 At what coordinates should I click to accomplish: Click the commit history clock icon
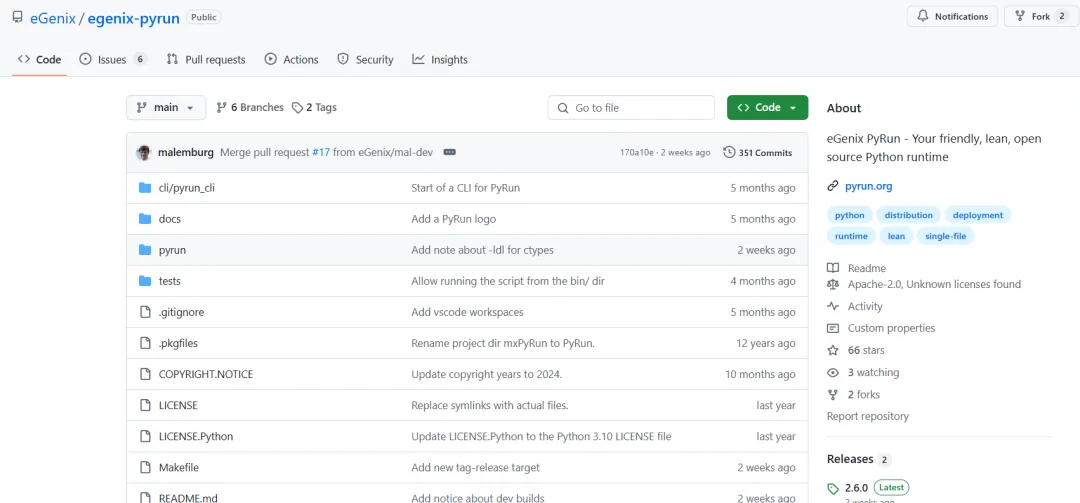pyautogui.click(x=729, y=153)
